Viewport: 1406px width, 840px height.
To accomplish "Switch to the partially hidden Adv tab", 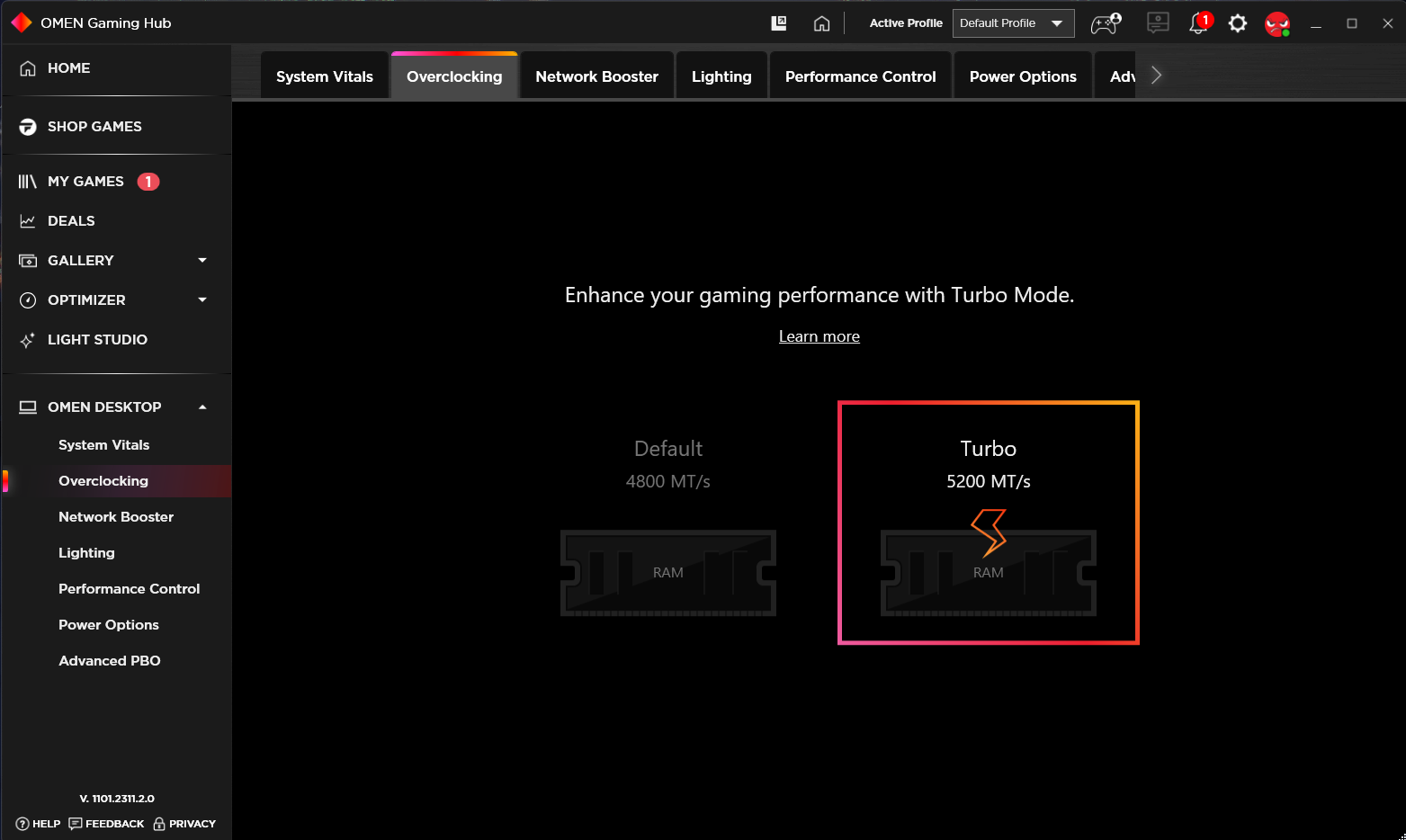I will 1116,76.
